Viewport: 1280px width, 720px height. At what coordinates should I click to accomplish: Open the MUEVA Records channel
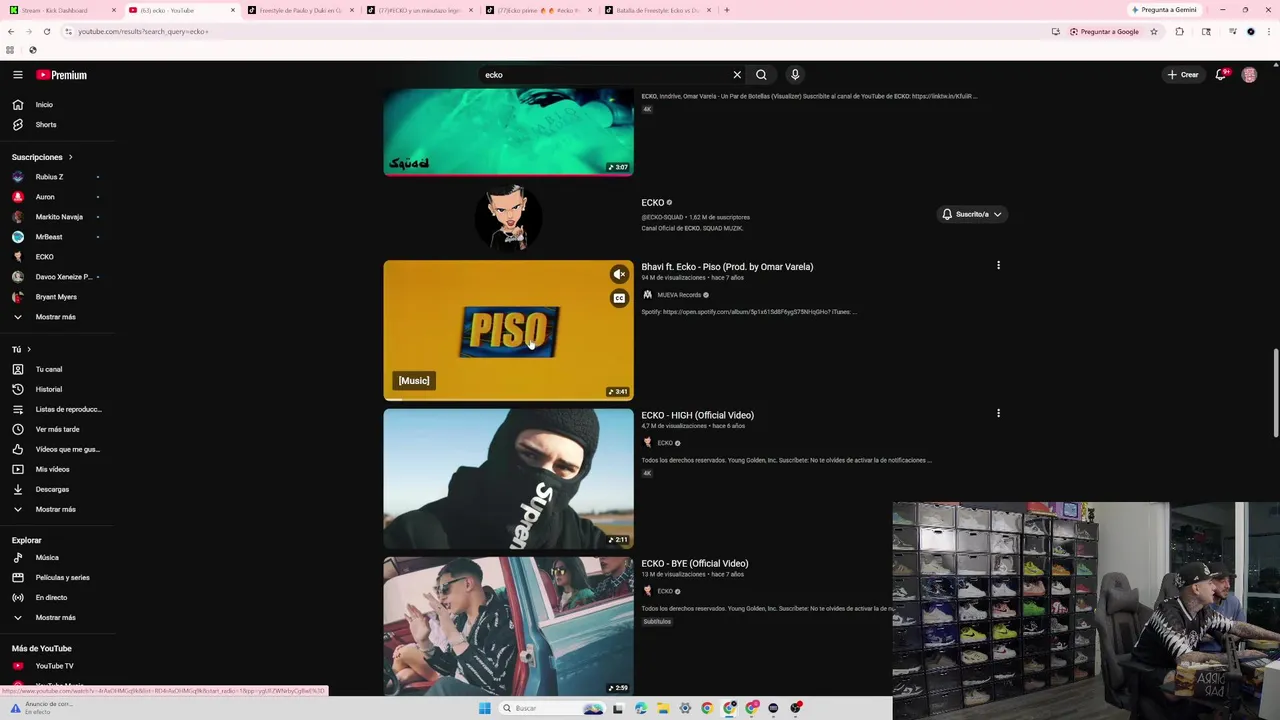point(677,295)
